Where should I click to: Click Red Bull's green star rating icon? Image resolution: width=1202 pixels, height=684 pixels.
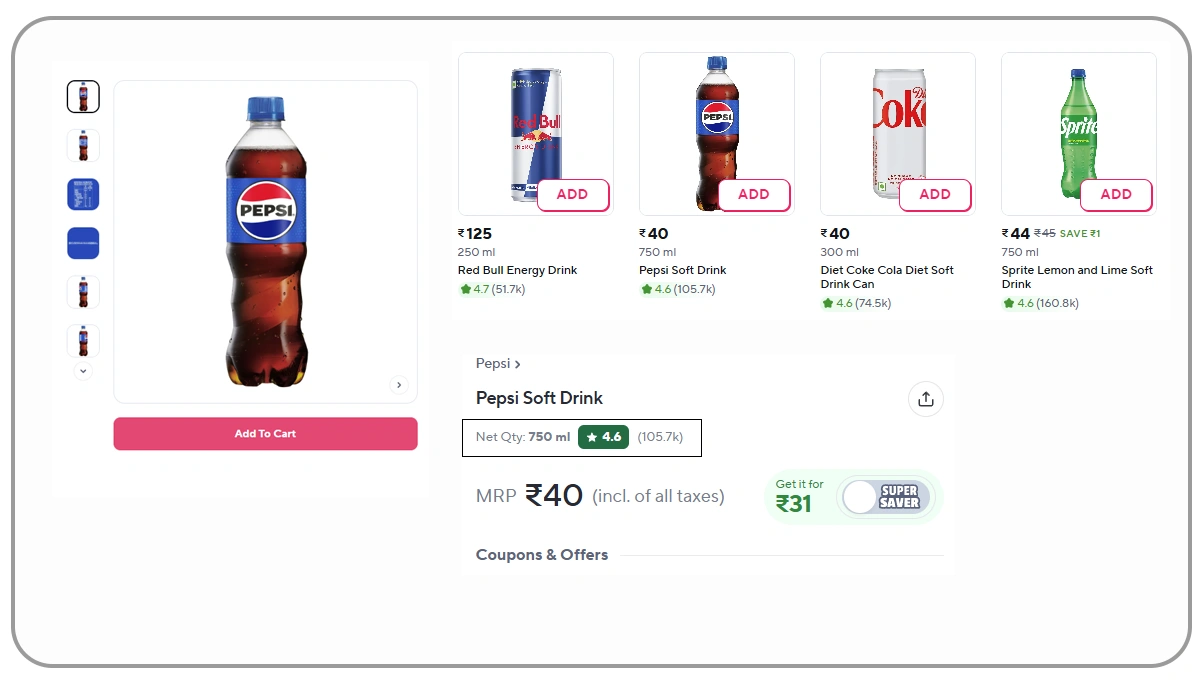464,289
